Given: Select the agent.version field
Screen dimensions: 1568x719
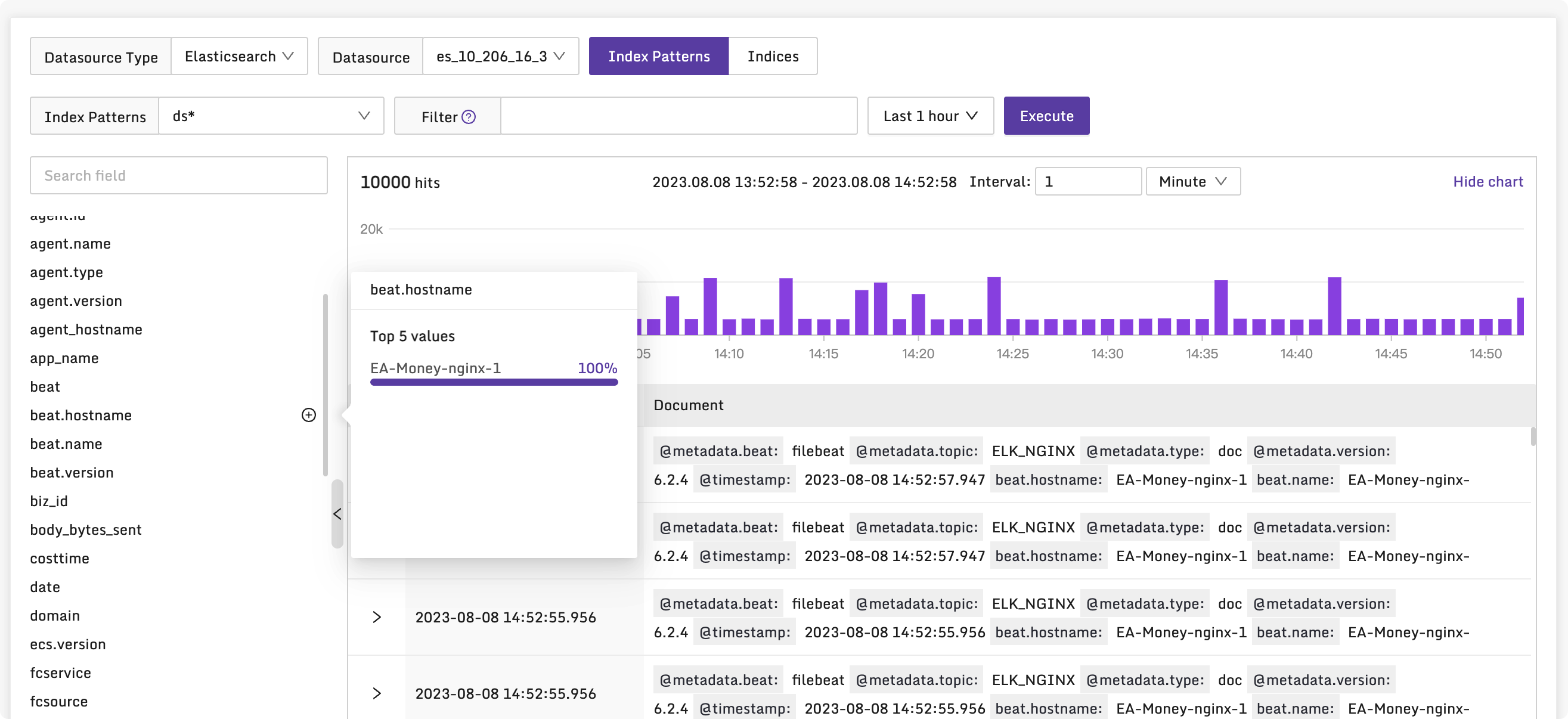Looking at the screenshot, I should pyautogui.click(x=76, y=300).
